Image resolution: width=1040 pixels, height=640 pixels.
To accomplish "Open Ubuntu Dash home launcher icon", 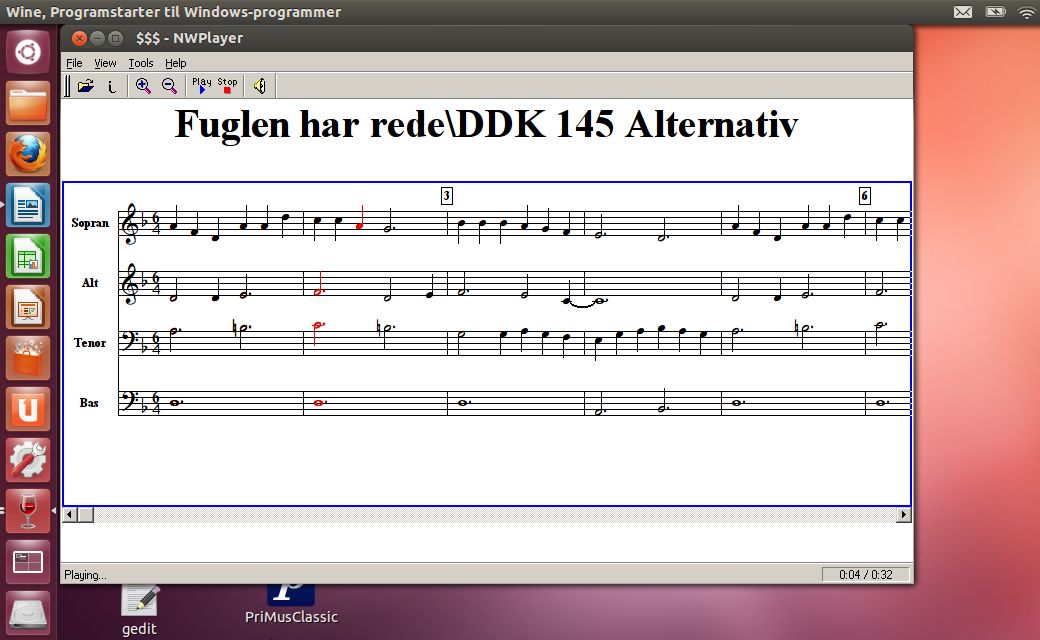I will click(x=28, y=52).
